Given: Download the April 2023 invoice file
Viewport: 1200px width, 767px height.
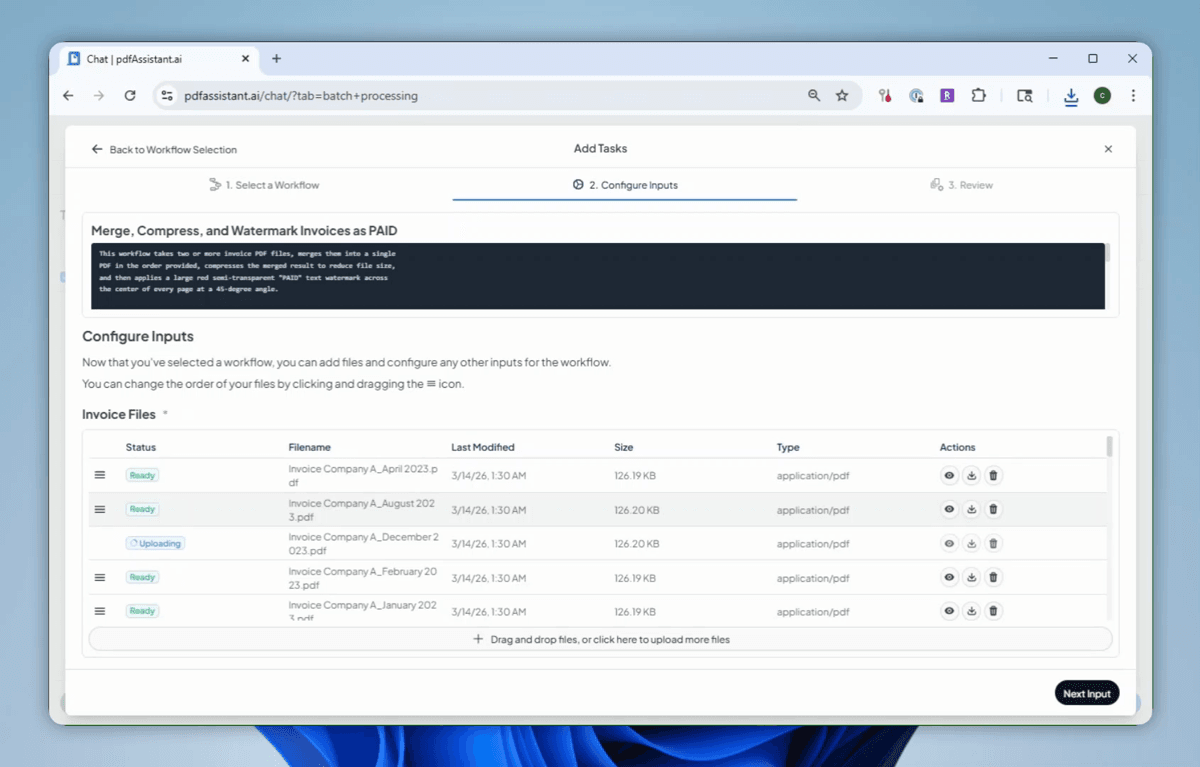Looking at the screenshot, I should click(x=971, y=476).
